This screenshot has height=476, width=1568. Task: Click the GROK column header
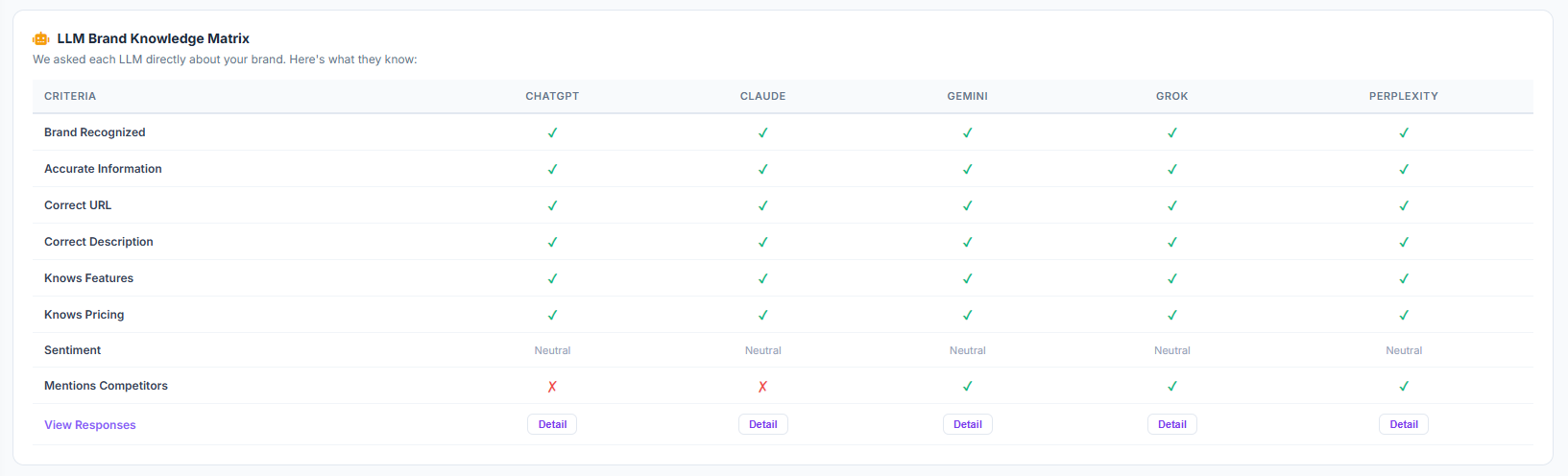(x=1172, y=96)
